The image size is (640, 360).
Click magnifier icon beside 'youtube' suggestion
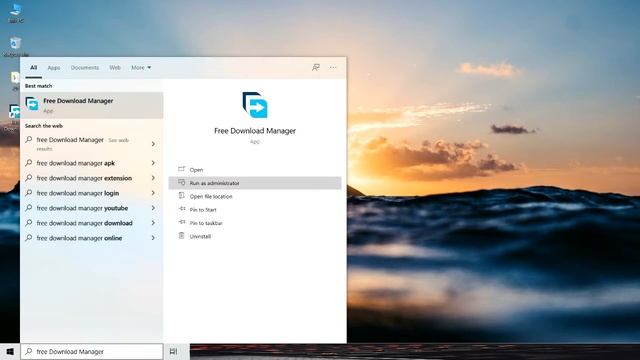click(29, 208)
